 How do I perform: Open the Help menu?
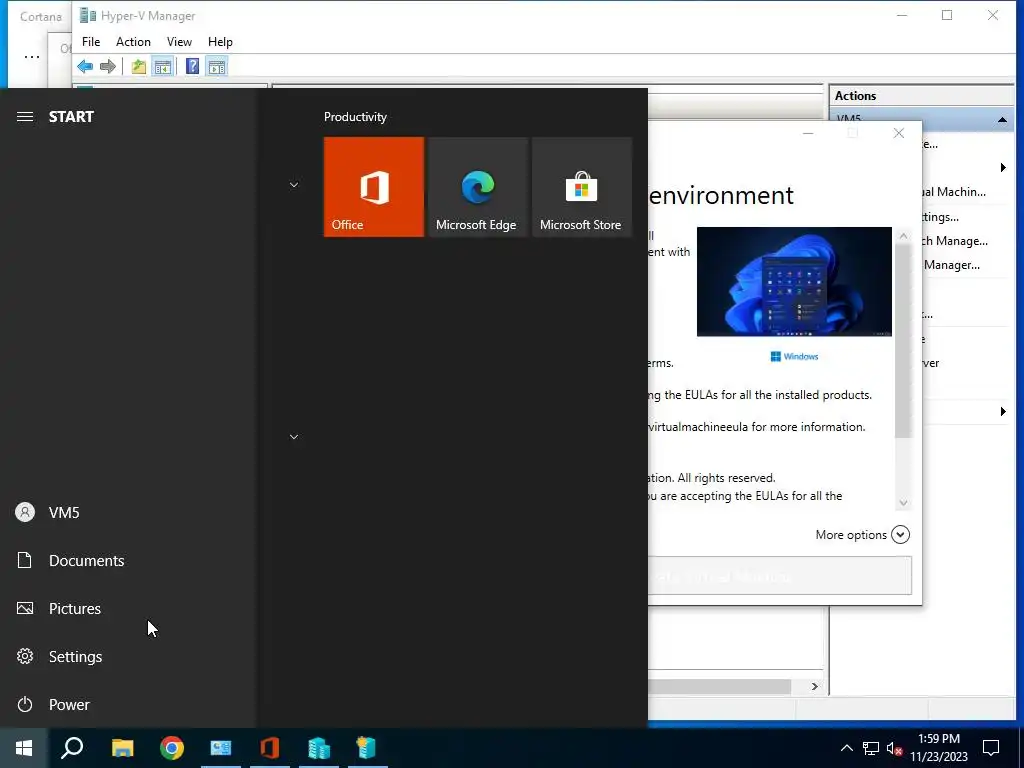(x=220, y=42)
